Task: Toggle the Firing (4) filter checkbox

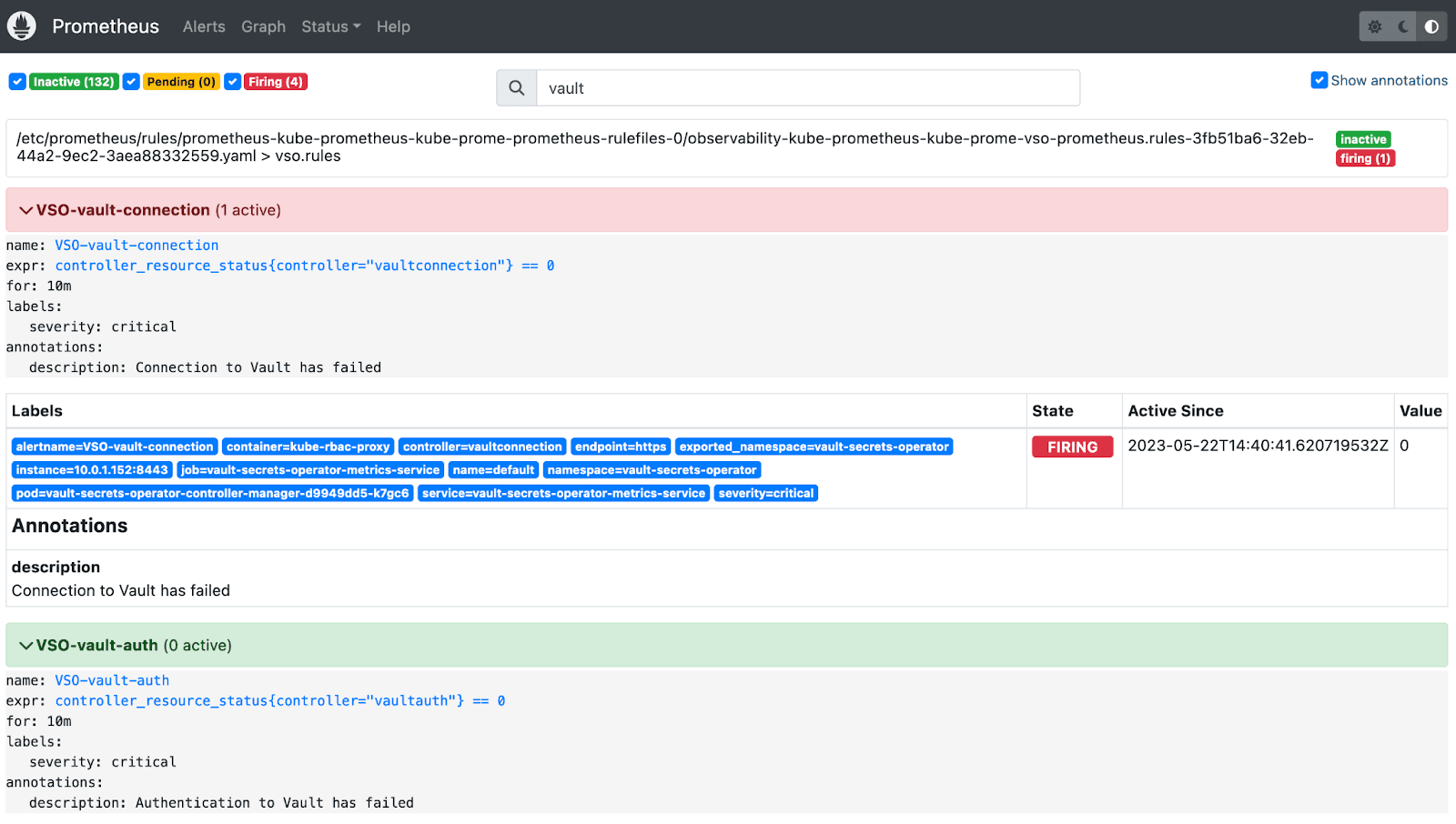Action: [233, 82]
